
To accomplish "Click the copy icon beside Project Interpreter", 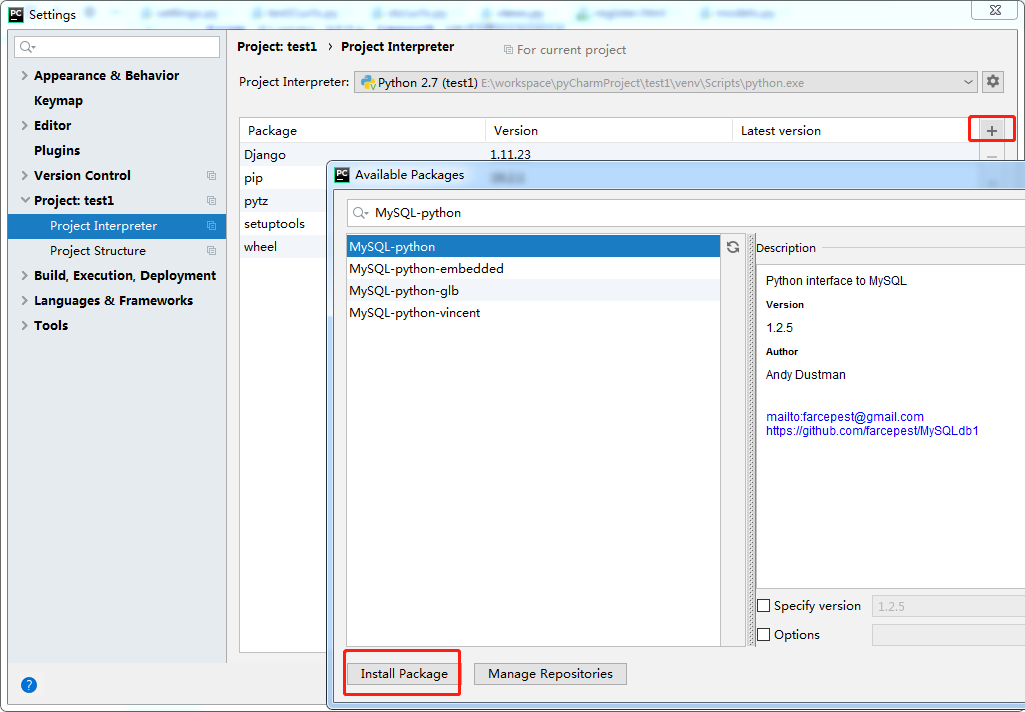I will pyautogui.click(x=211, y=226).
